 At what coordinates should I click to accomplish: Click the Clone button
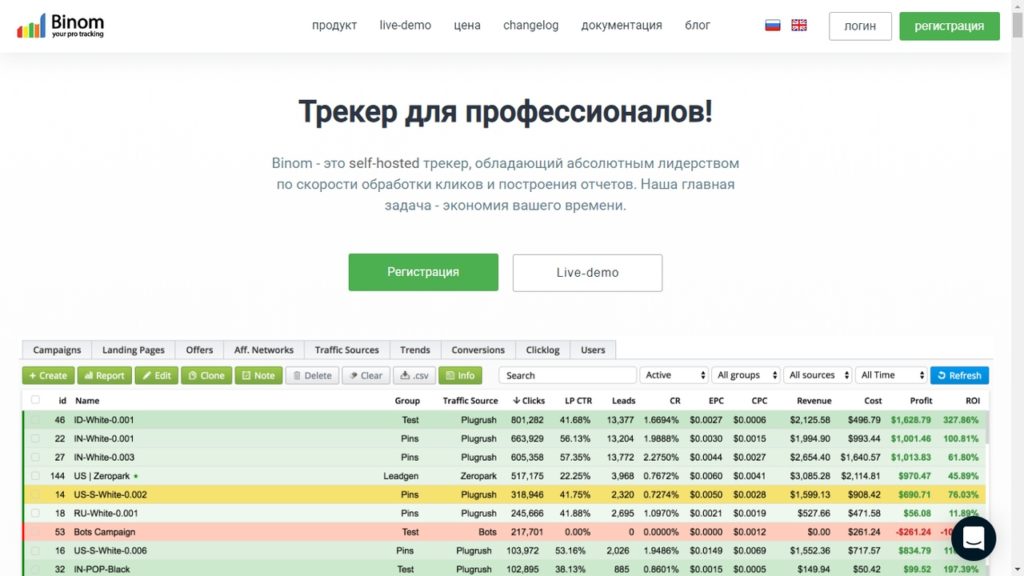coord(206,376)
